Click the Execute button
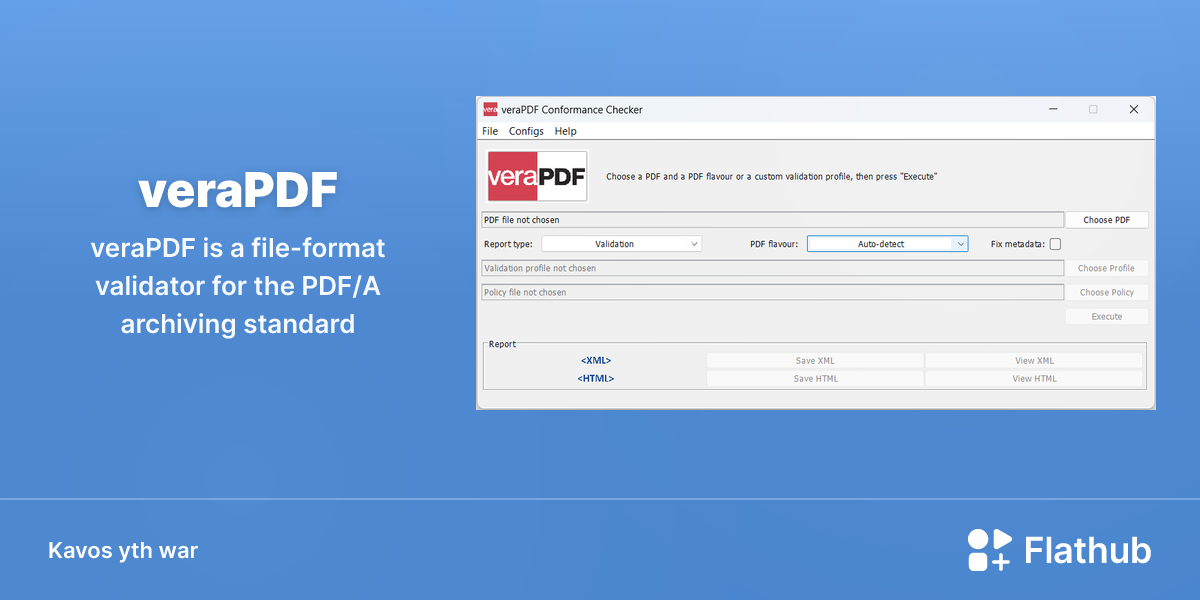1200x600 pixels. click(1106, 316)
